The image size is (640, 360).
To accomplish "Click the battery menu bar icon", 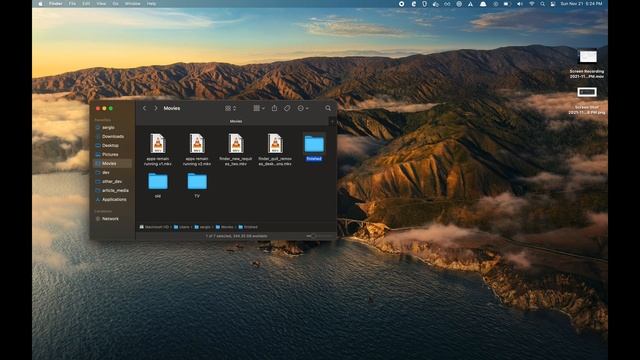I will pyautogui.click(x=507, y=4).
